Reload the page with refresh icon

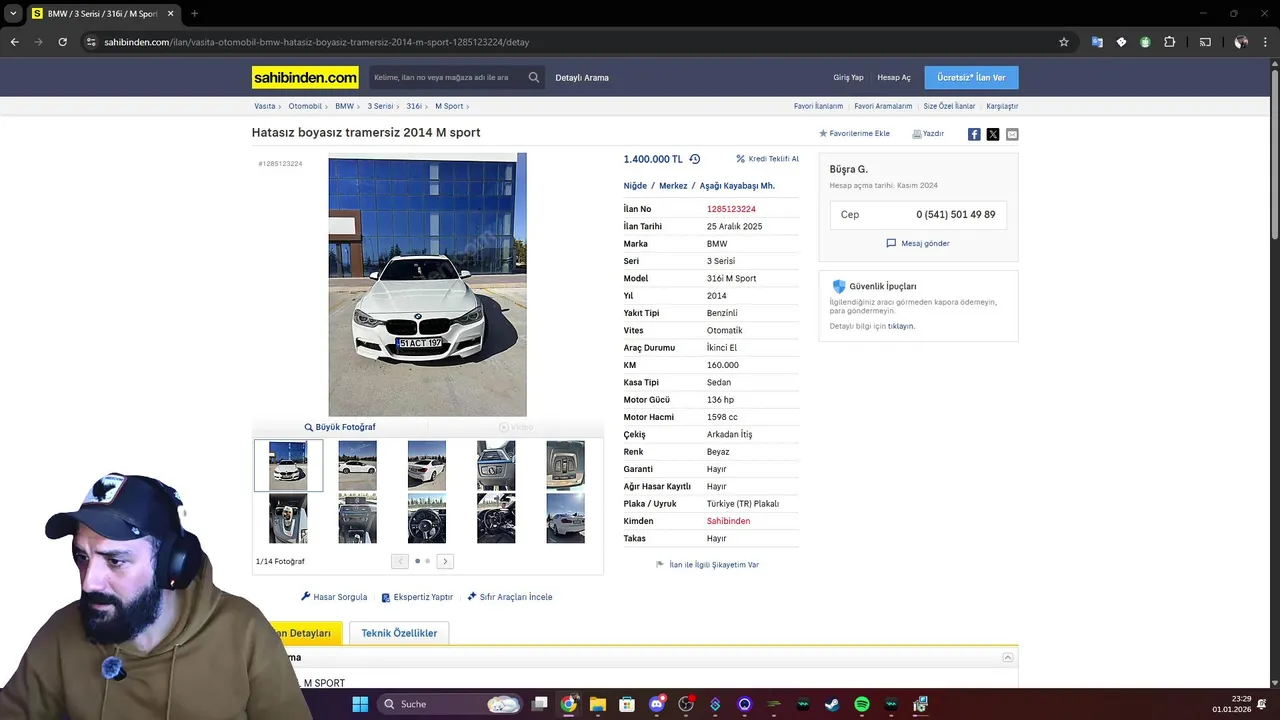[62, 42]
